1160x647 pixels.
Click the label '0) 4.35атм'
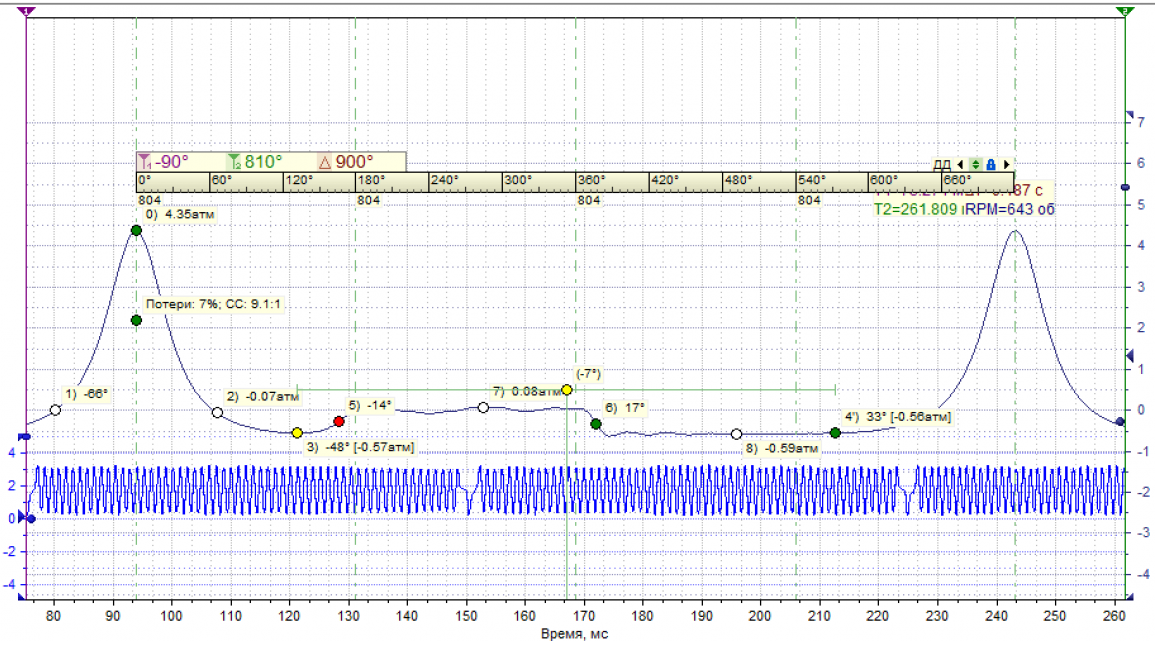pyautogui.click(x=180, y=214)
